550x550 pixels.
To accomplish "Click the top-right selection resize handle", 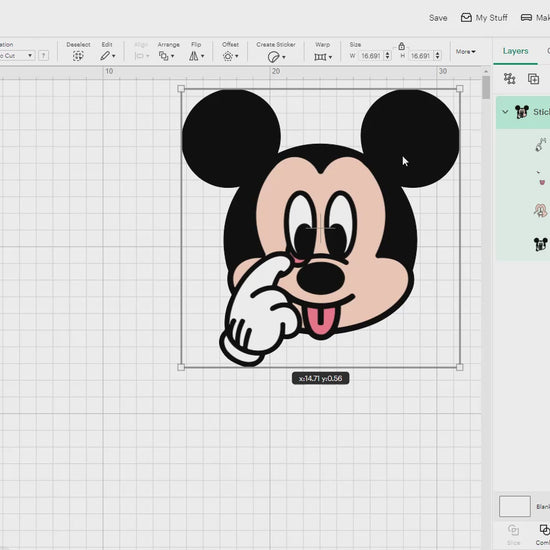I will pos(460,89).
